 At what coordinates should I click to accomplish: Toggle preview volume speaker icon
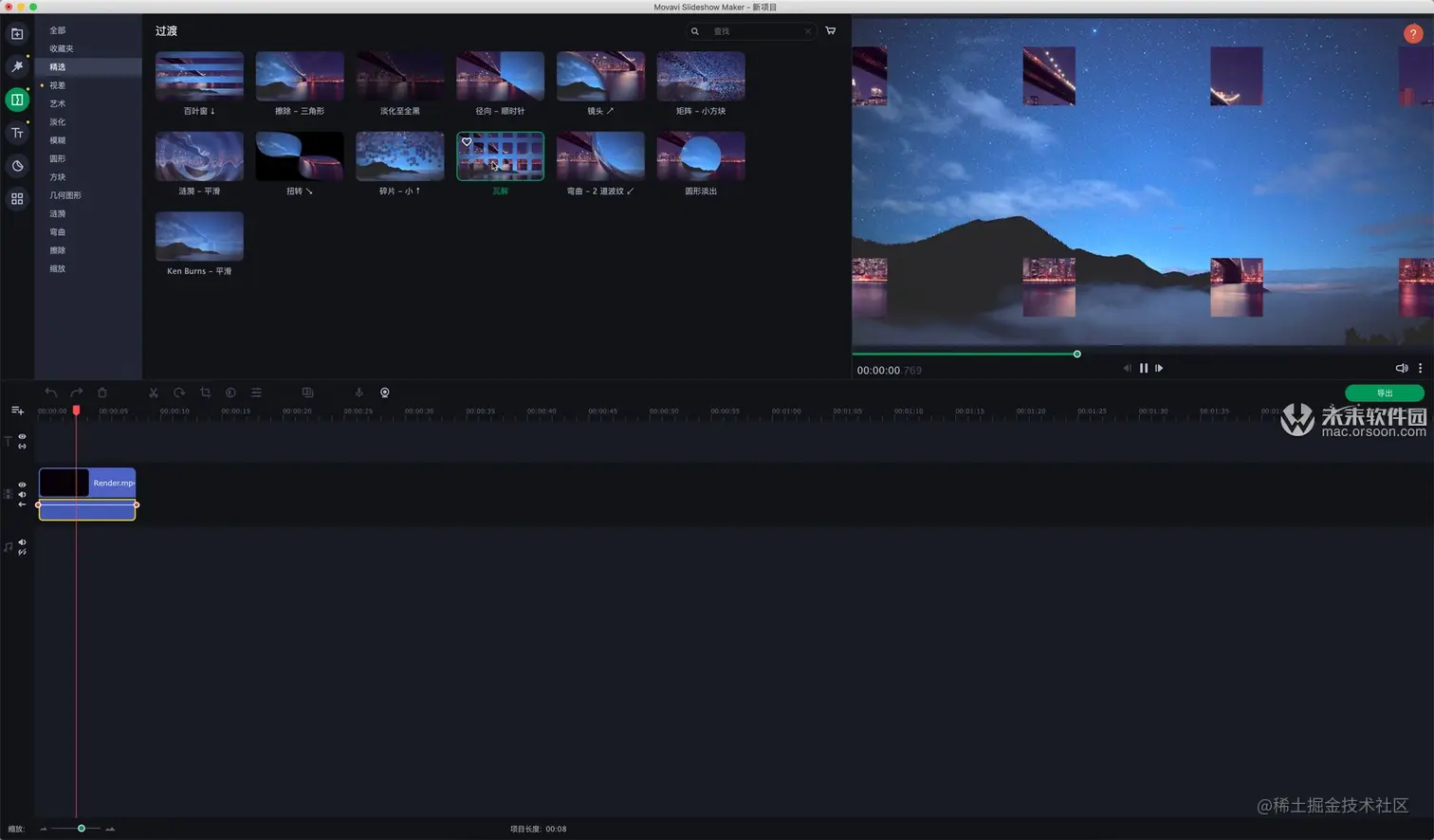point(1402,368)
